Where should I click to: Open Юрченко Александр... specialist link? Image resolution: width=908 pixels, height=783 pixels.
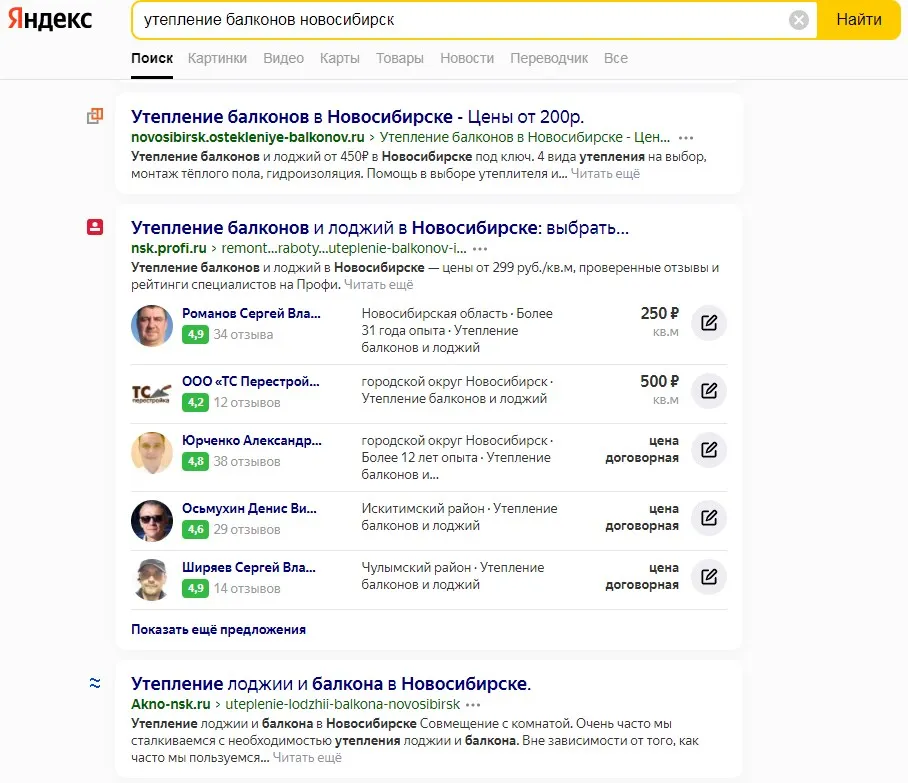[252, 441]
